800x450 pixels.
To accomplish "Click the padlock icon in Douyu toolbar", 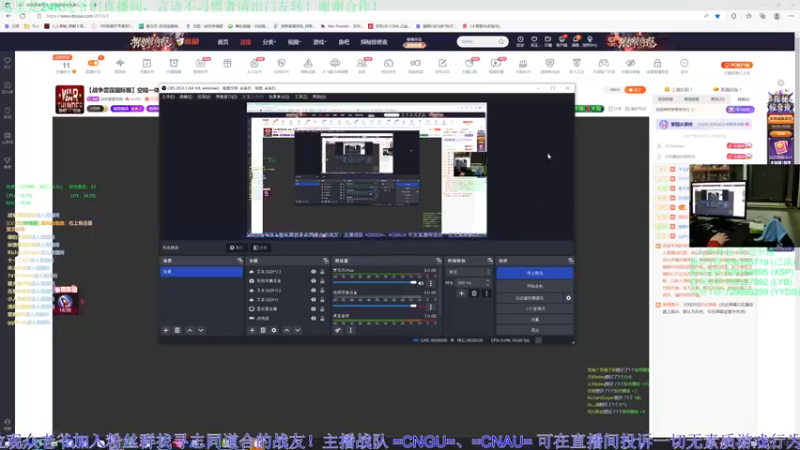I will coord(657,63).
